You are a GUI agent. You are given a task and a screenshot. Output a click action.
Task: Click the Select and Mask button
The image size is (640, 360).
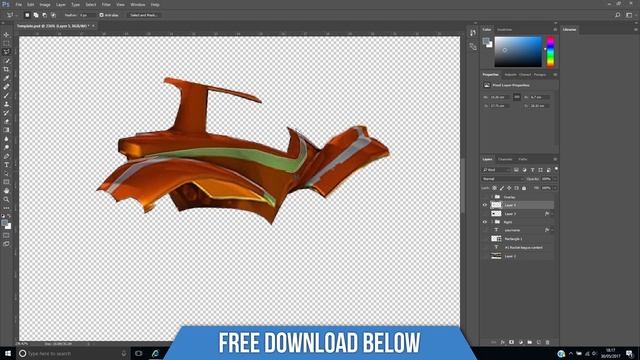(x=143, y=15)
